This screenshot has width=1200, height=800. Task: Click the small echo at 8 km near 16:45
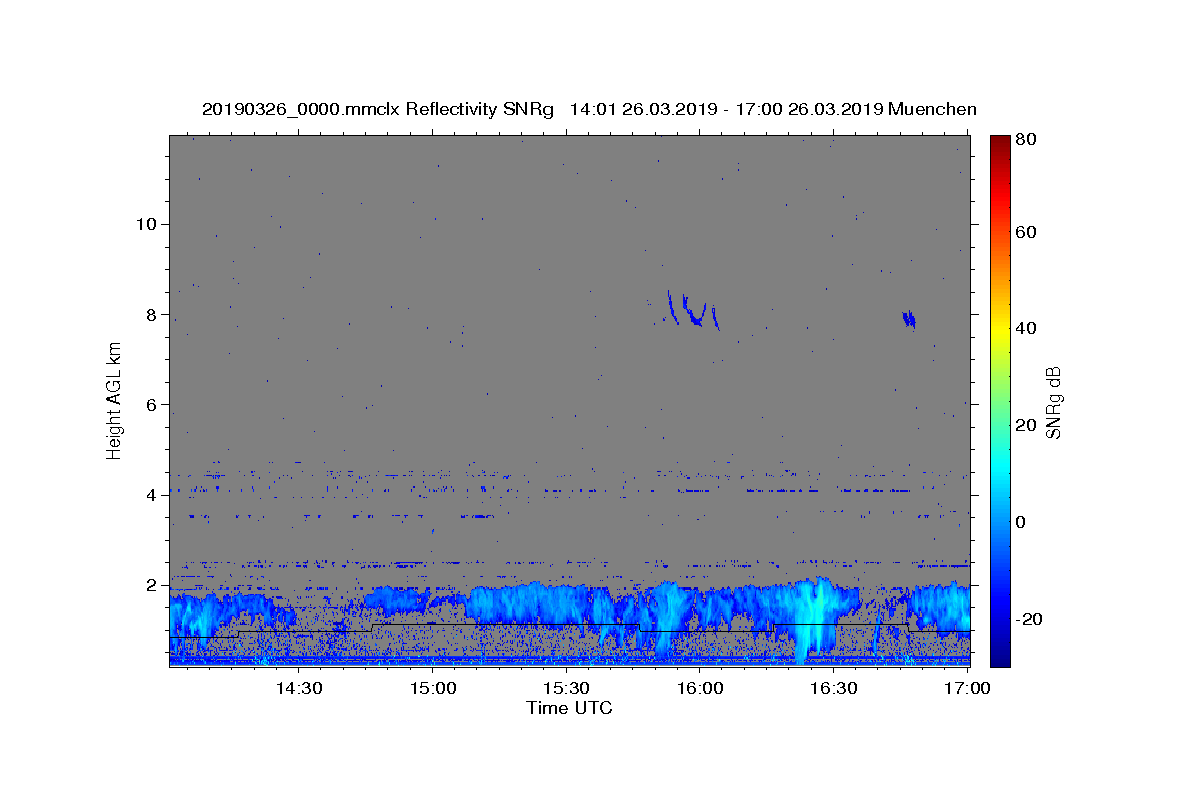click(909, 319)
